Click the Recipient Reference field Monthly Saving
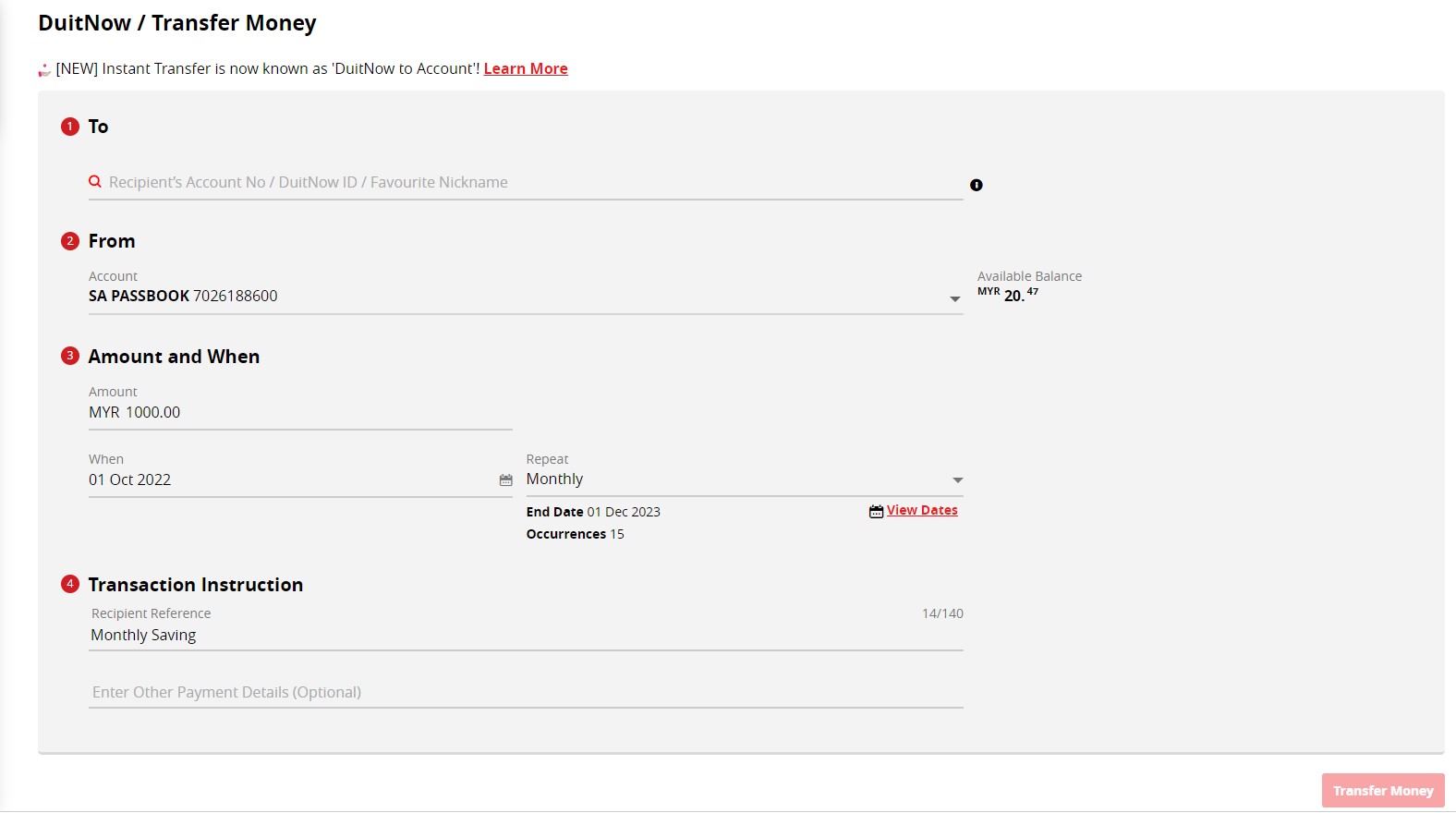This screenshot has width=1456, height=813. point(526,635)
